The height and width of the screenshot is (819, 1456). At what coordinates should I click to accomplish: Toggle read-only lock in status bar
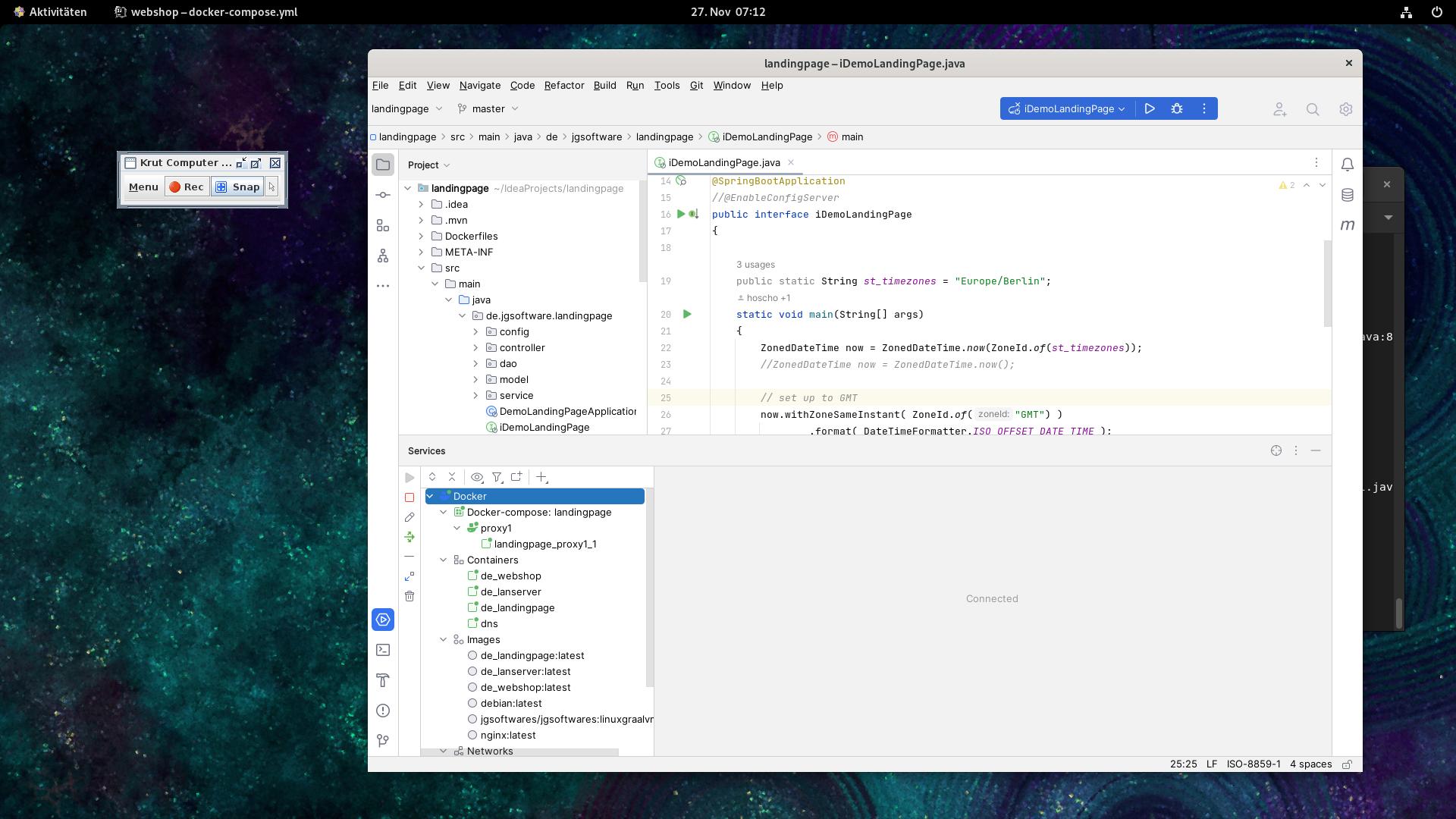click(x=1348, y=764)
